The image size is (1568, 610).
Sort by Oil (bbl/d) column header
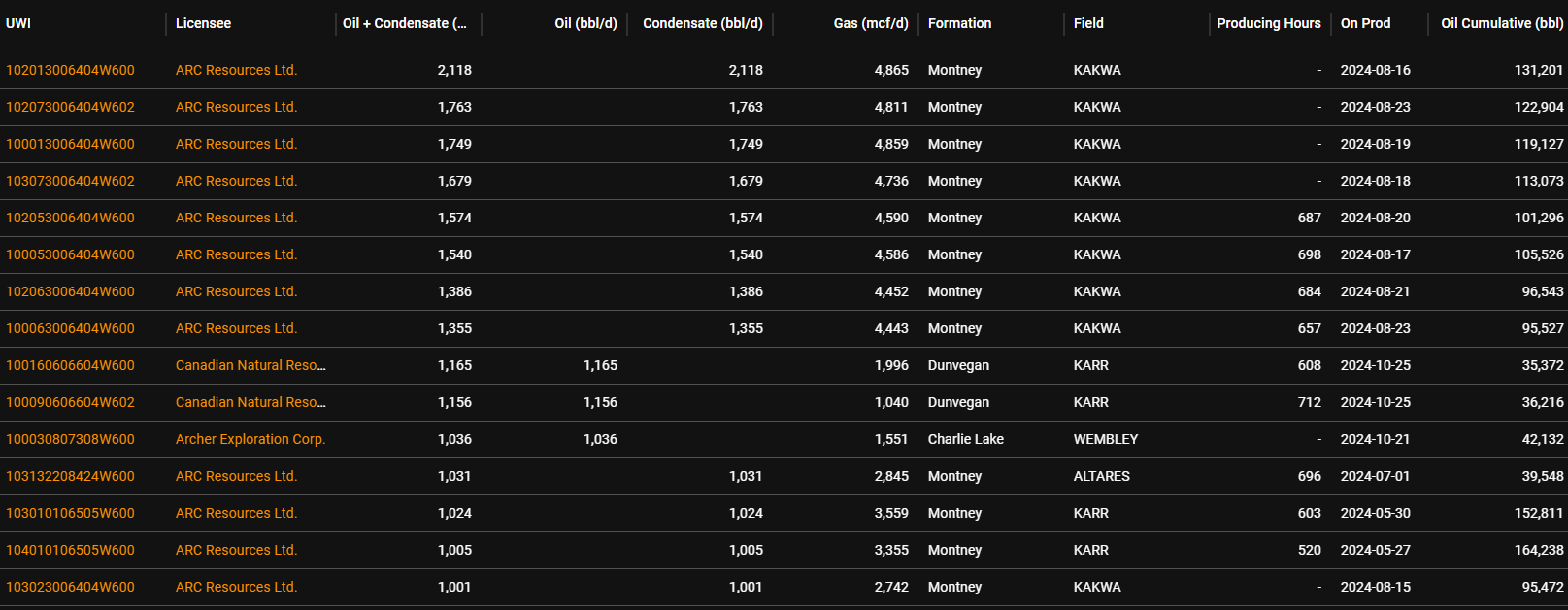[585, 23]
